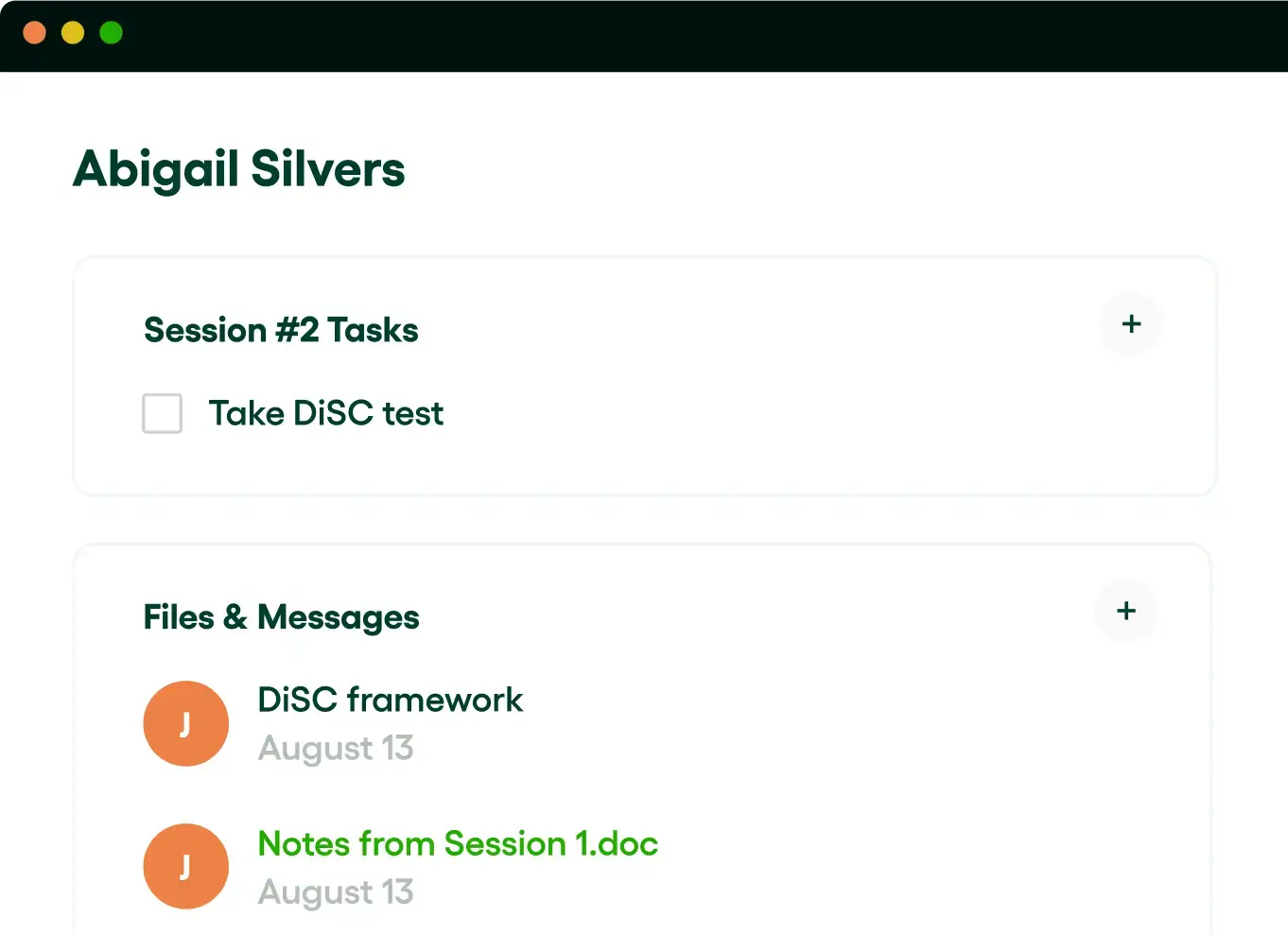Click the J avatar beside Notes from Session 1.doc
The width and height of the screenshot is (1288, 935).
tap(185, 866)
